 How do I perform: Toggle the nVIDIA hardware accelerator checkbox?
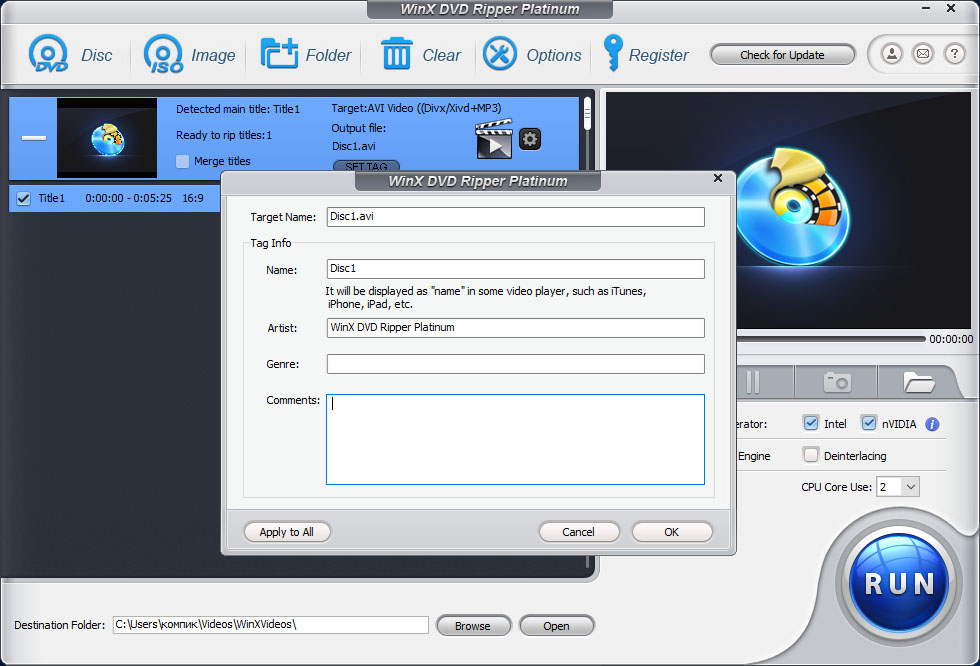pyautogui.click(x=869, y=423)
